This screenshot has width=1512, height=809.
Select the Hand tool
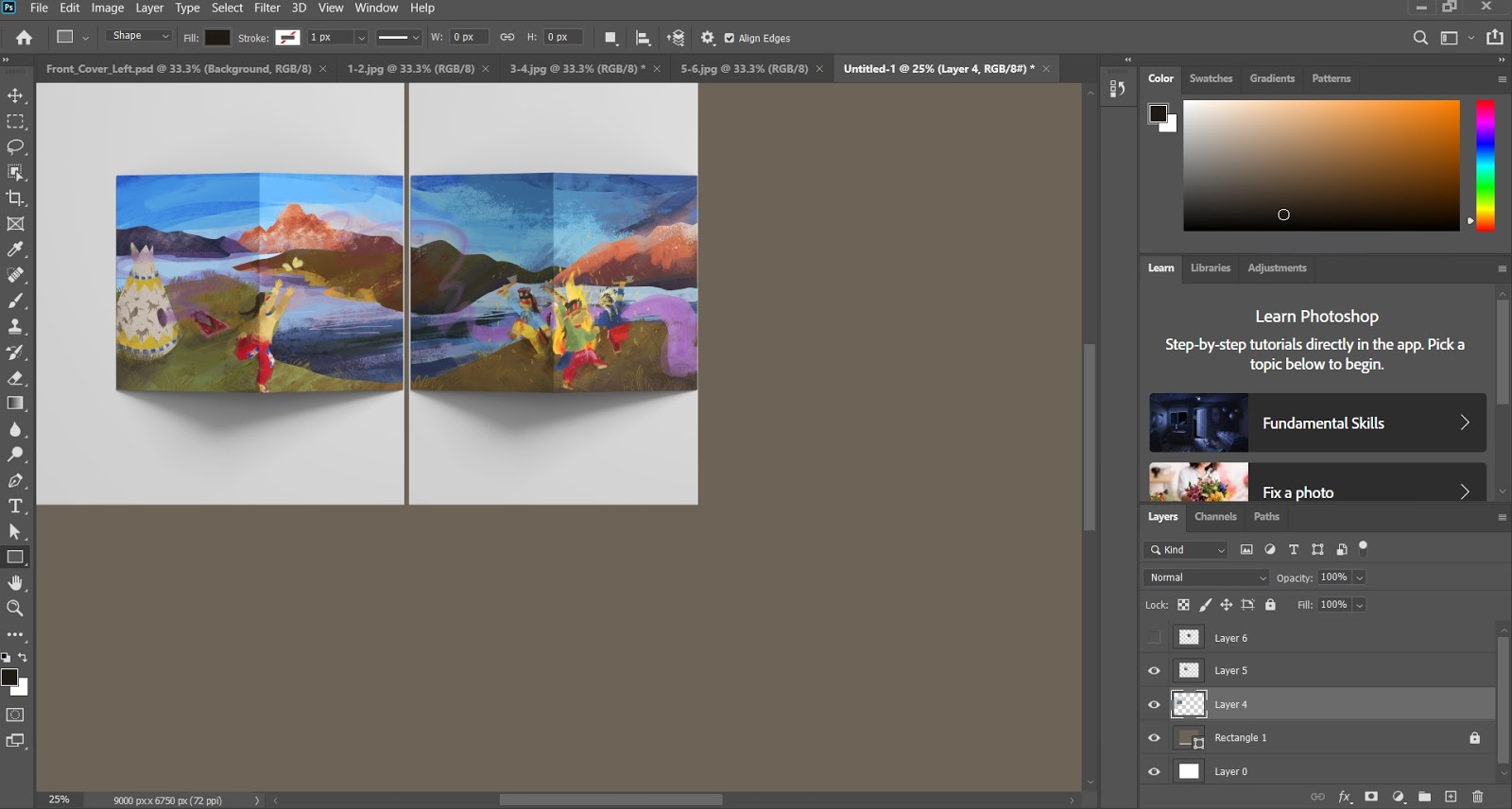[x=15, y=583]
